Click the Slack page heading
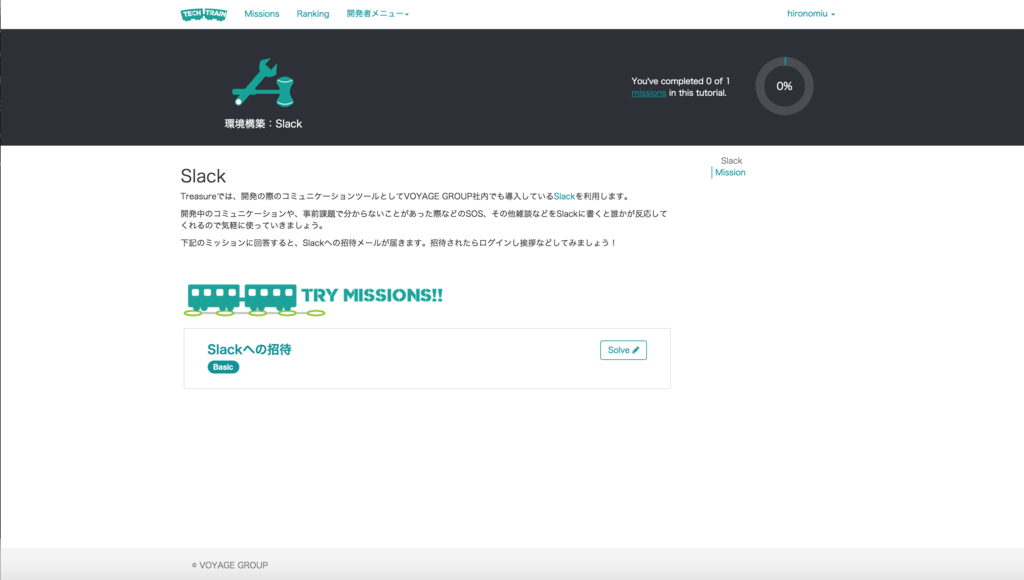The height and width of the screenshot is (580, 1024). tap(203, 176)
